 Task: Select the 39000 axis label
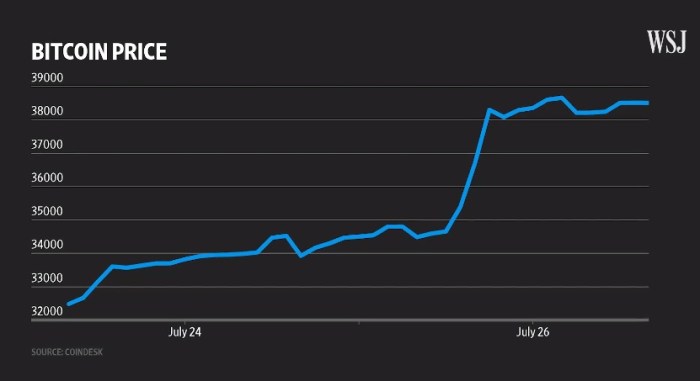click(47, 78)
